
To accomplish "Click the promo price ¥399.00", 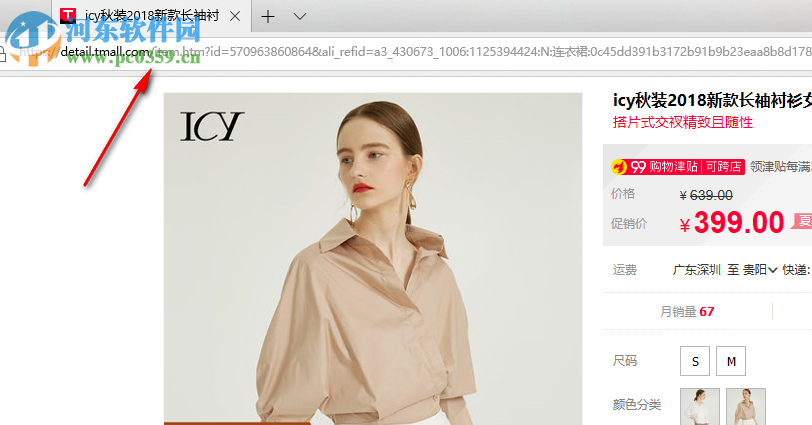I will (x=732, y=223).
